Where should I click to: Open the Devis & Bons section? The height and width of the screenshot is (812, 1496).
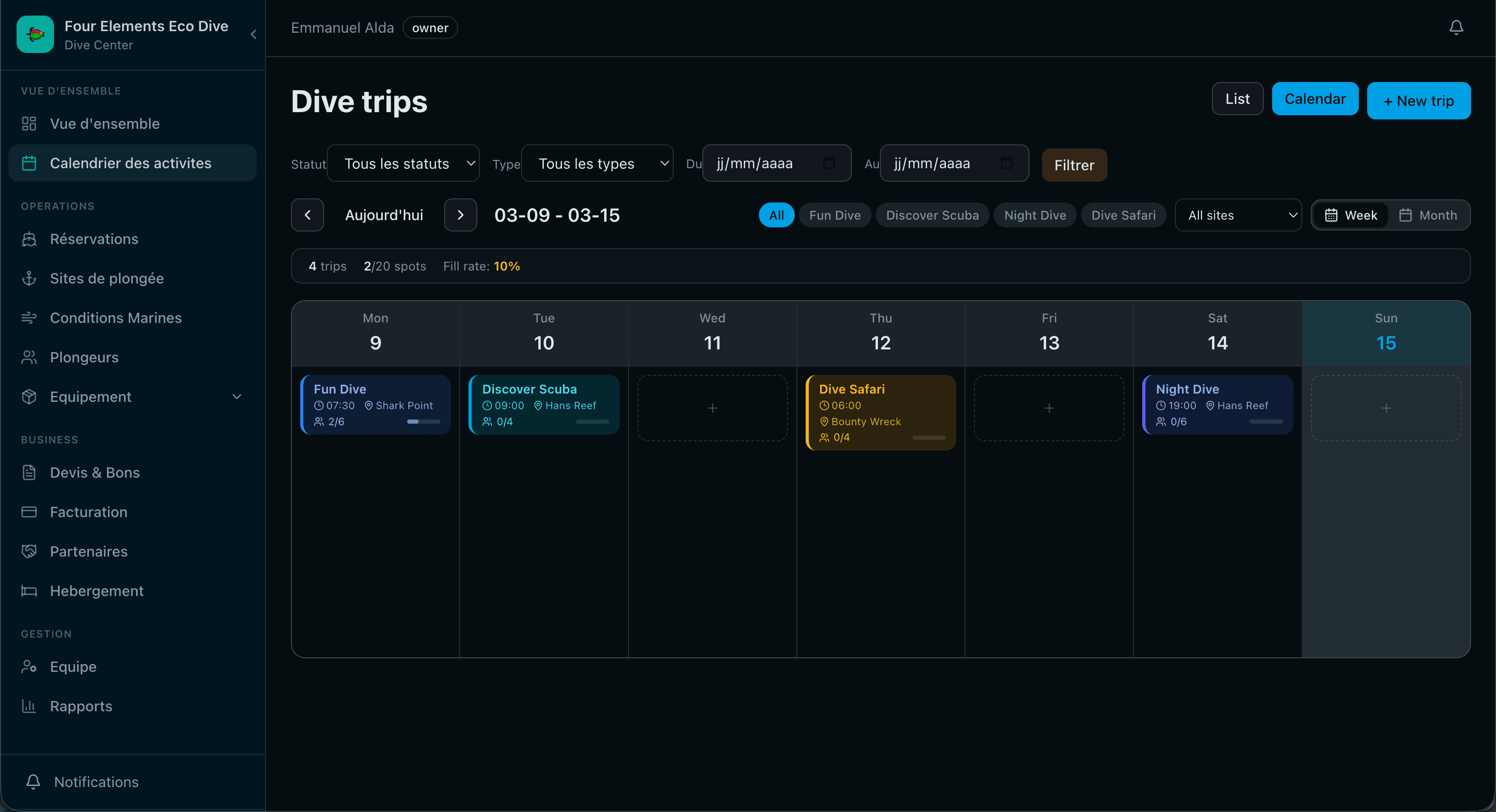tap(30, 472)
